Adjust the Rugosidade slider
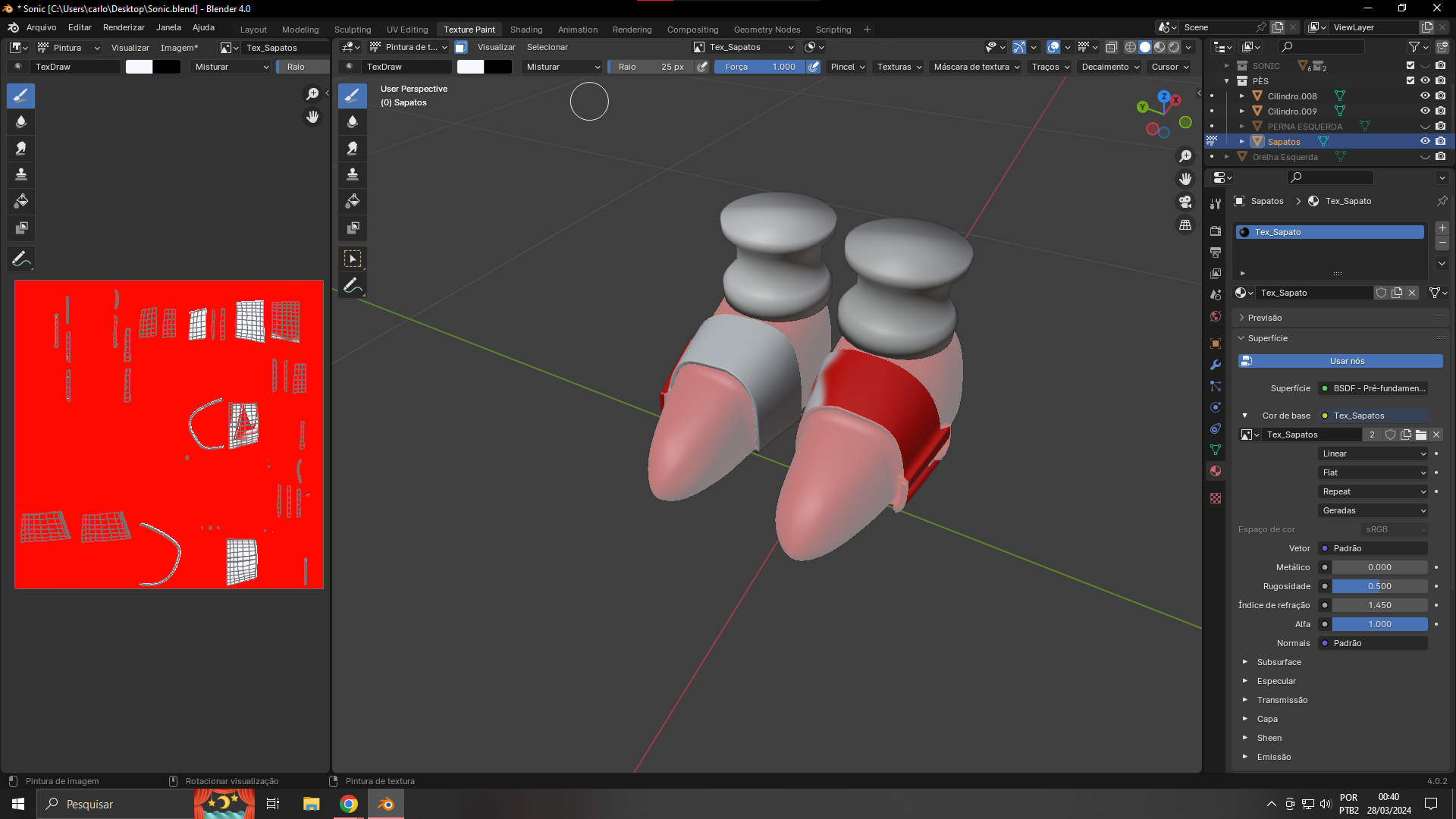This screenshot has width=1456, height=819. coord(1379,586)
